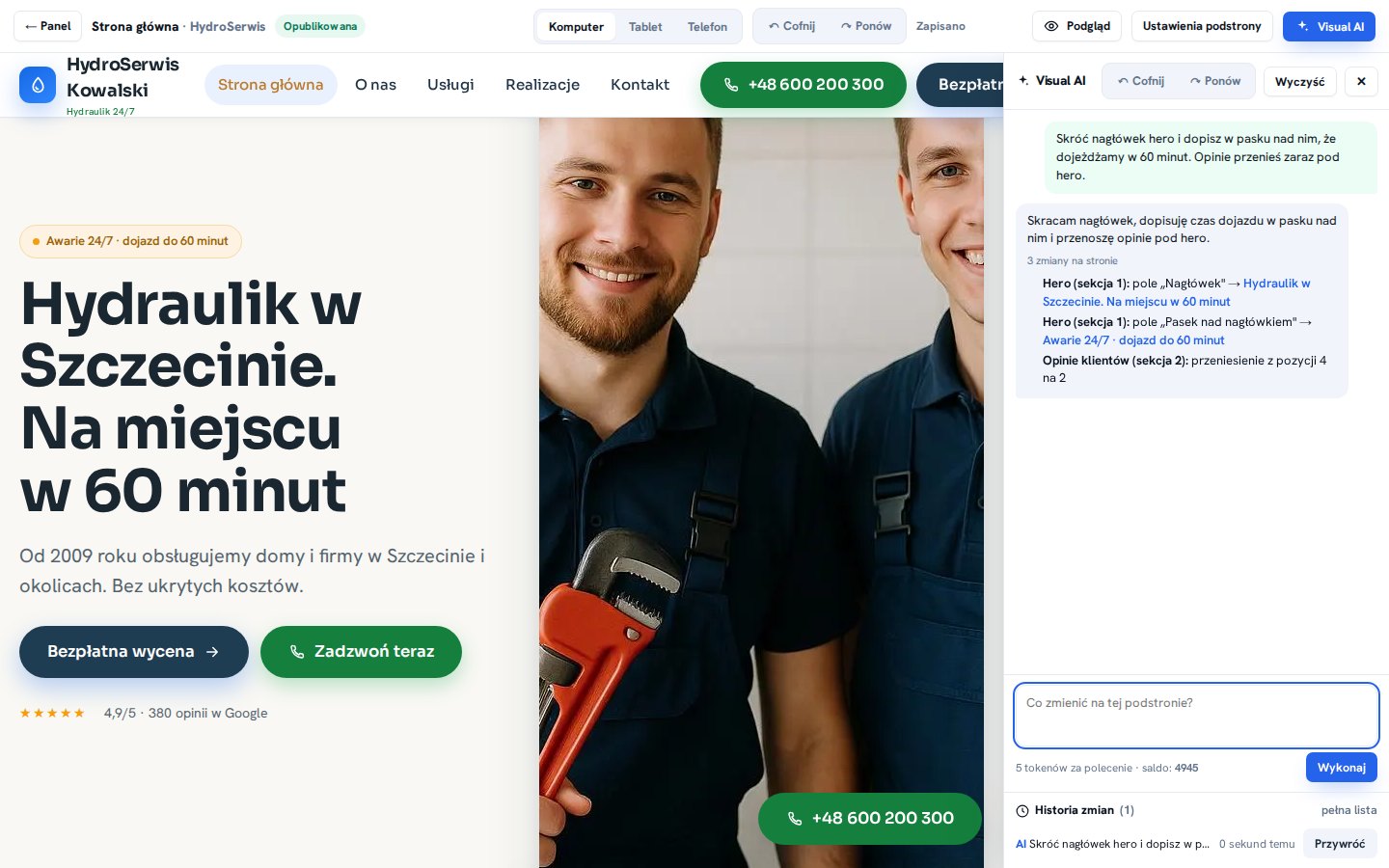Click the Zadzwoń teraz hero button
This screenshot has width=1389, height=868.
(361, 652)
